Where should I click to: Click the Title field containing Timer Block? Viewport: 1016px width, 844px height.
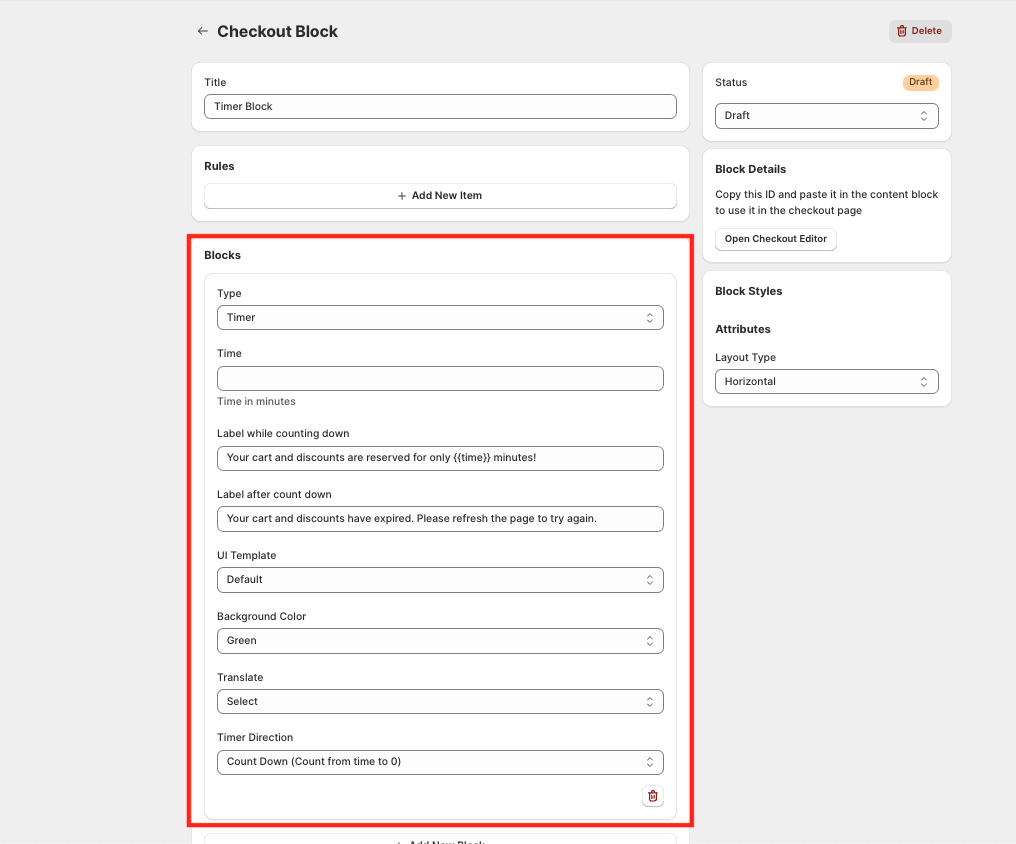[440, 107]
